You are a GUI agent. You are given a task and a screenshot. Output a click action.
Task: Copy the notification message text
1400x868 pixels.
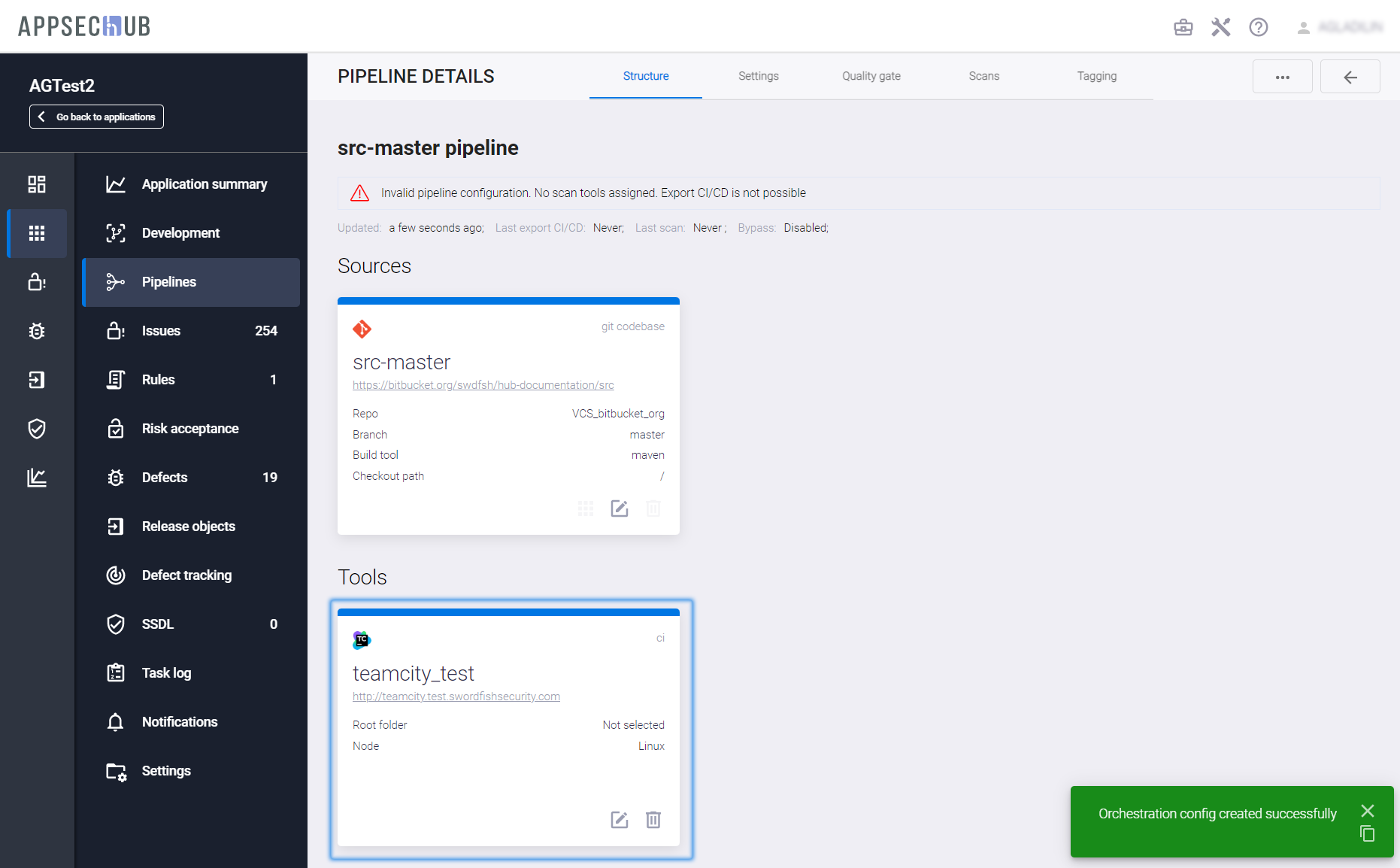coord(1367,833)
